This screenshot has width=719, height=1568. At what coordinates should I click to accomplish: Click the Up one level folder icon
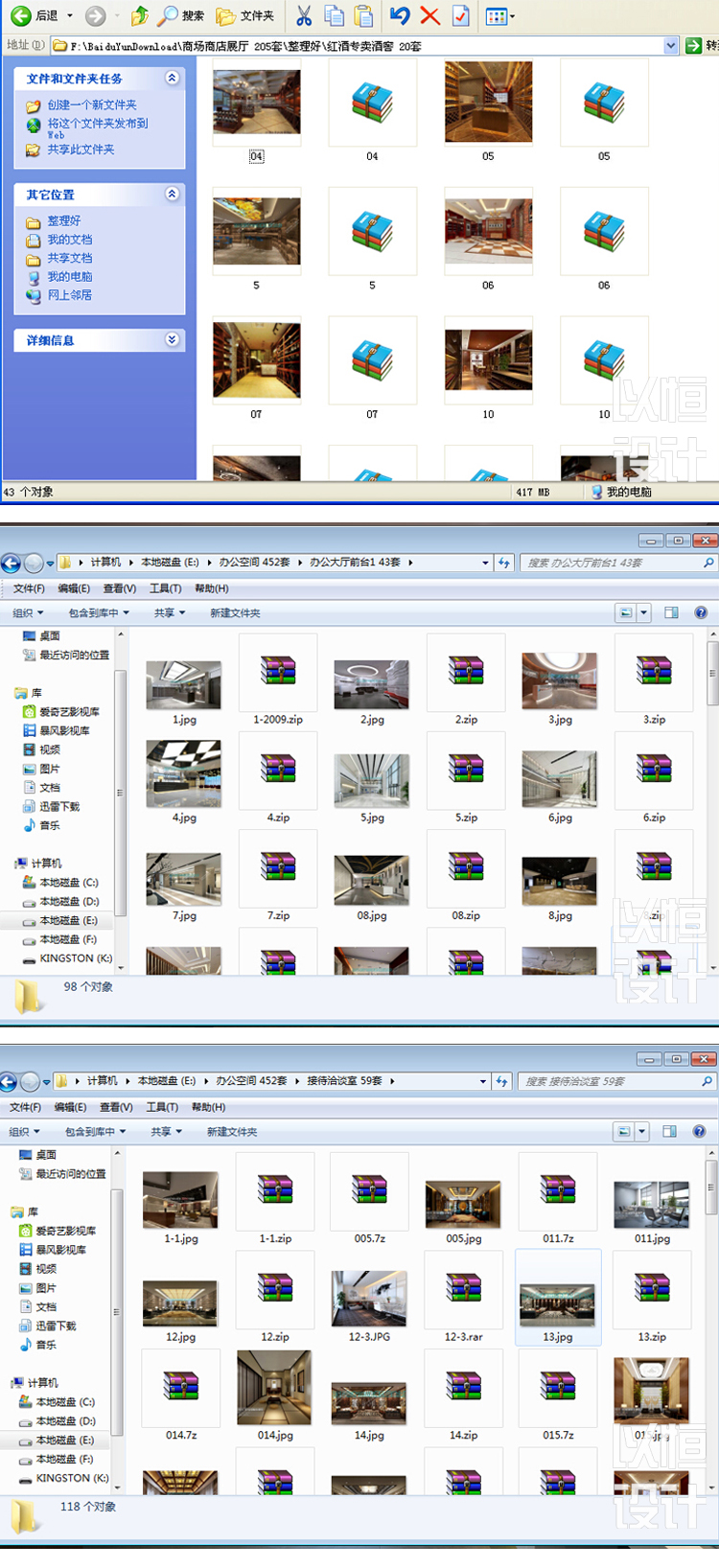[140, 16]
